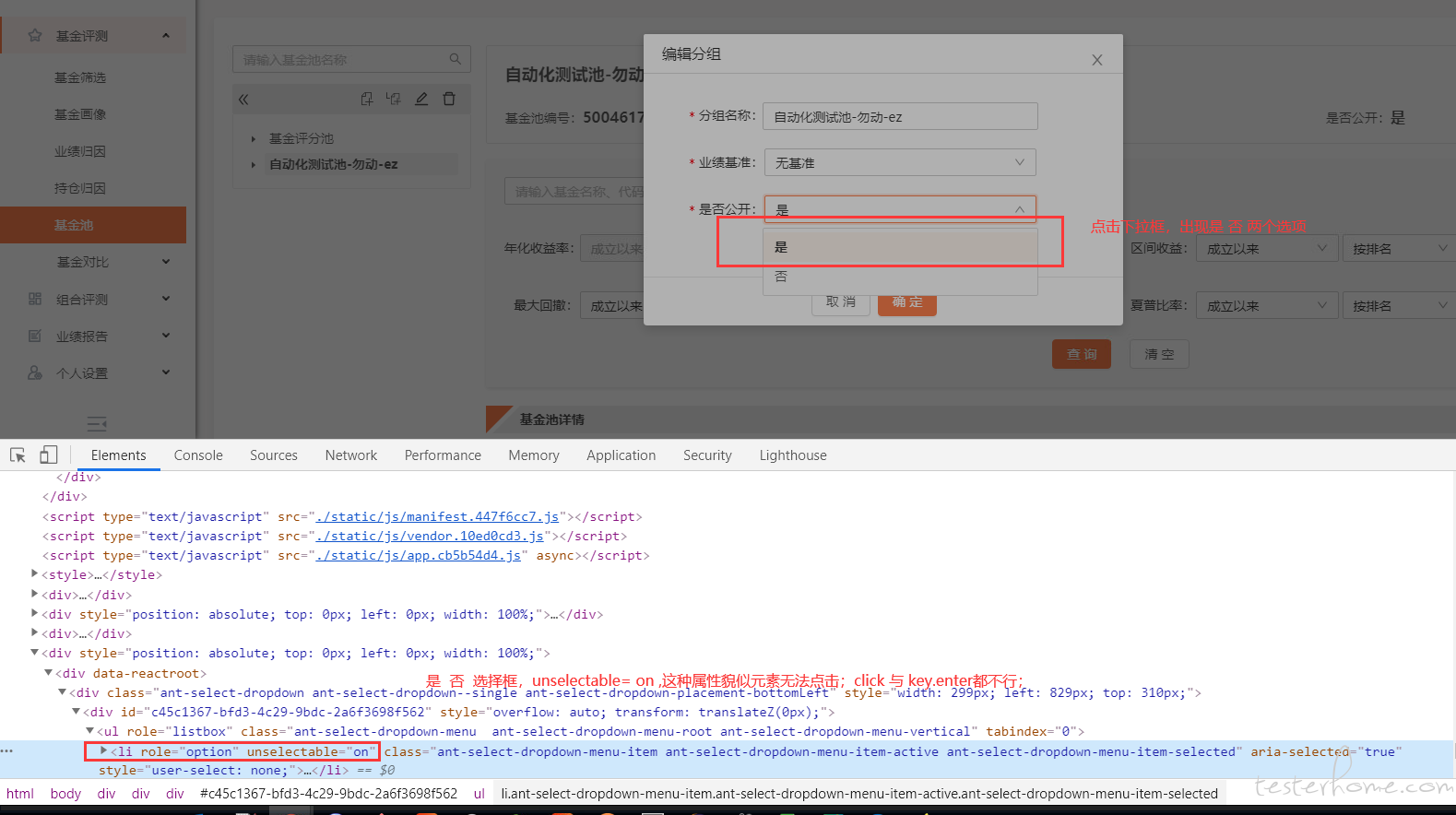The width and height of the screenshot is (1456, 815).
Task: Select the ul breadcrumb in DevTools
Action: (479, 794)
